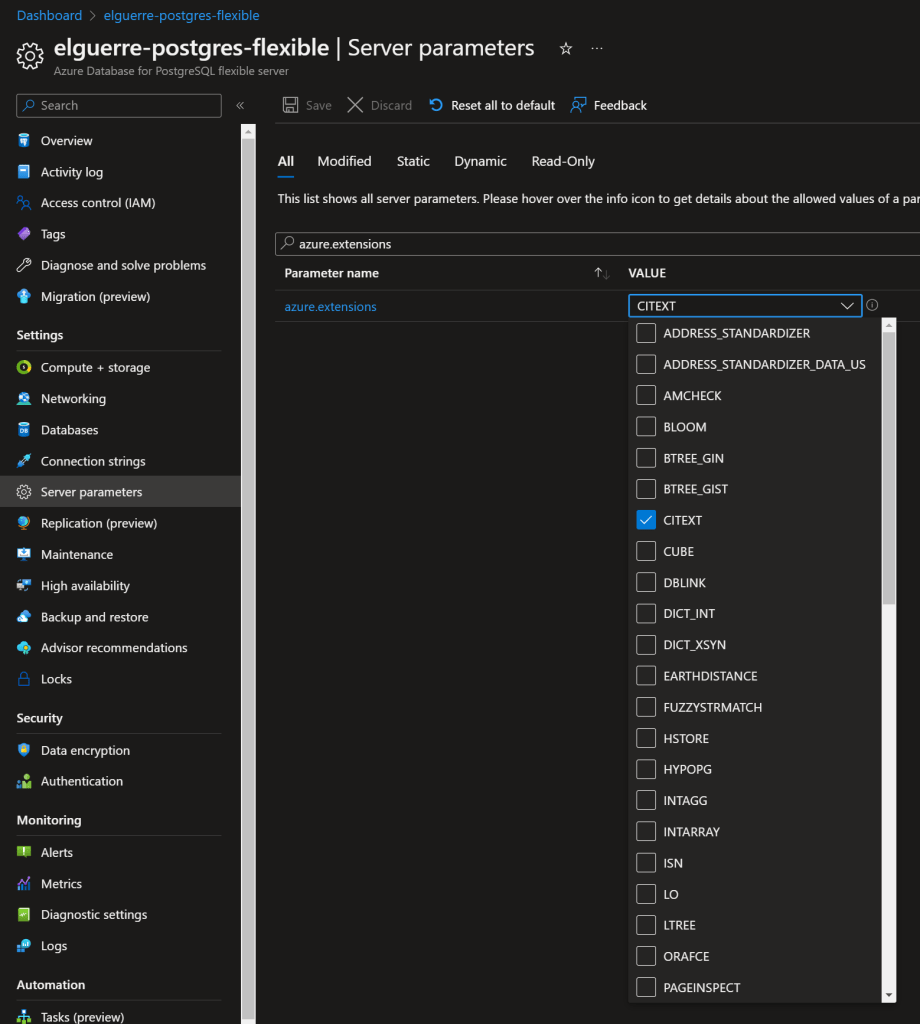Open the Metrics chart icon in sidebar
Viewport: 920px width, 1024px height.
tap(24, 884)
